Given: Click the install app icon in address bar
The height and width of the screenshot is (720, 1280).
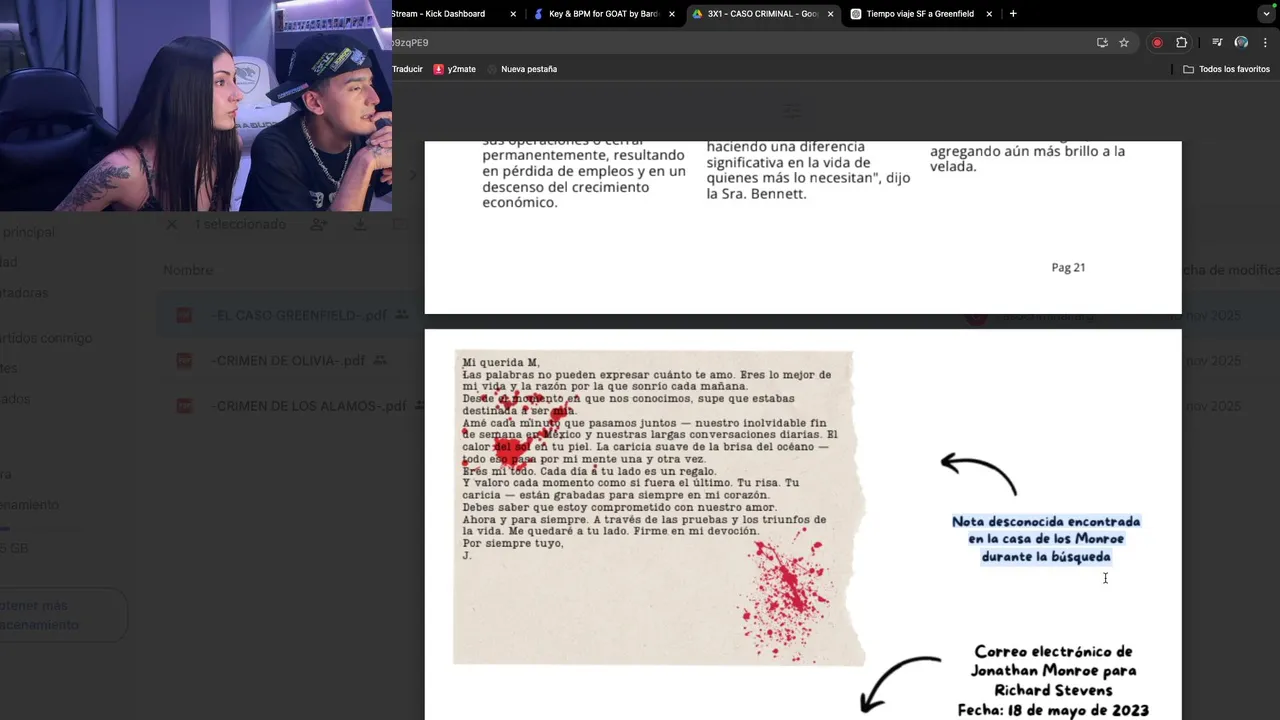Looking at the screenshot, I should [1102, 43].
